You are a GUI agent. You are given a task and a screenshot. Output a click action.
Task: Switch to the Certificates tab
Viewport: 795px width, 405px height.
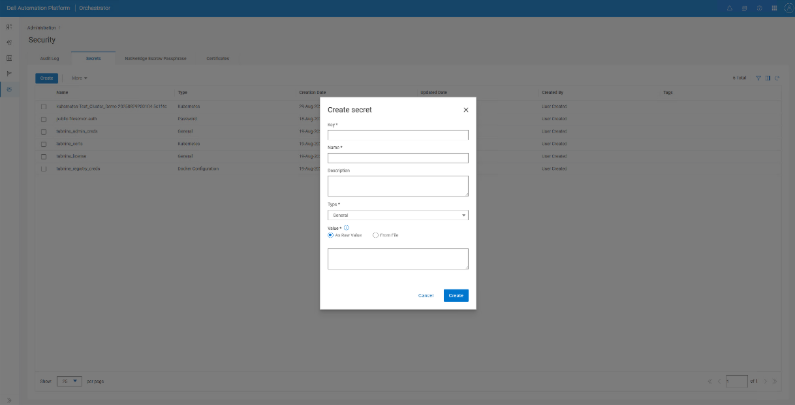tap(218, 59)
